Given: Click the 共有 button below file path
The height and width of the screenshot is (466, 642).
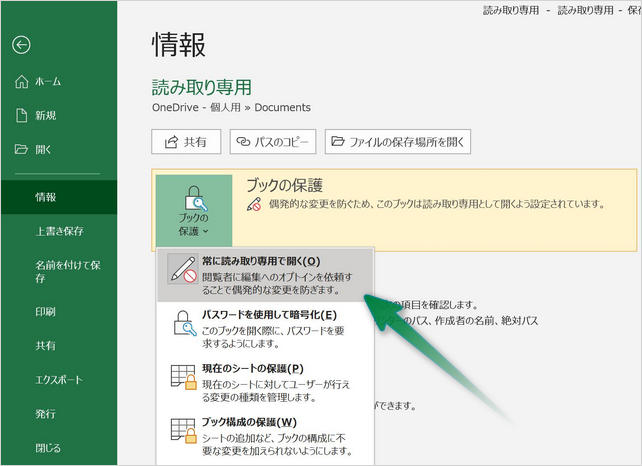Looking at the screenshot, I should 186,142.
